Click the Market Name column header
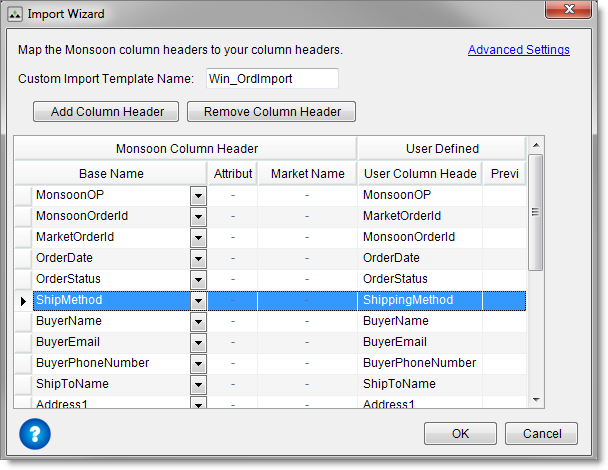The width and height of the screenshot is (608, 470). (307, 174)
